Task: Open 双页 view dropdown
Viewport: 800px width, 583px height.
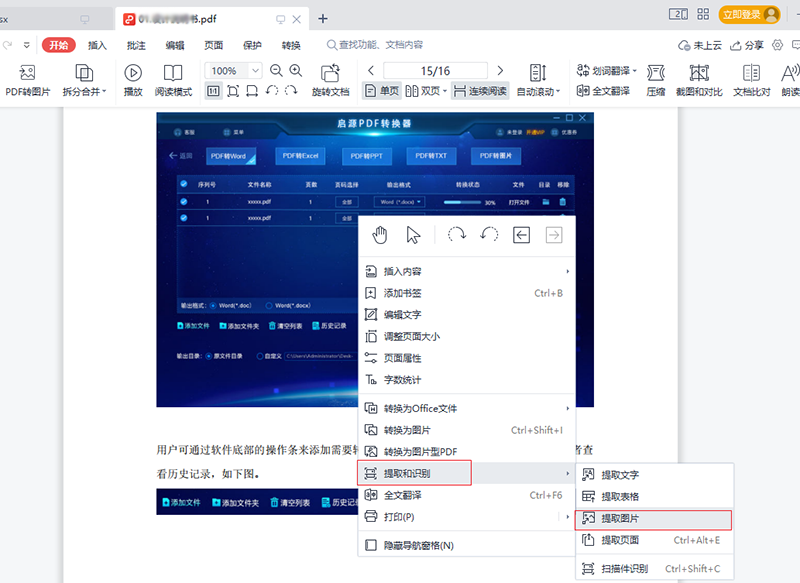Action: pos(426,91)
